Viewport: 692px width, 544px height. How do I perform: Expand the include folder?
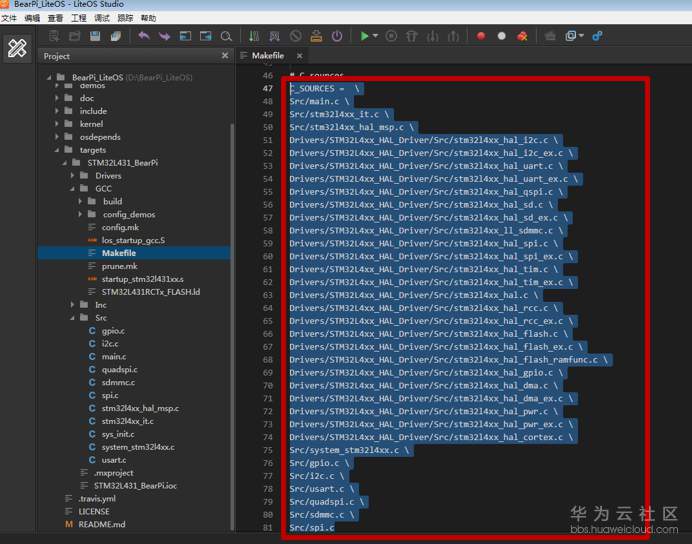[x=56, y=111]
